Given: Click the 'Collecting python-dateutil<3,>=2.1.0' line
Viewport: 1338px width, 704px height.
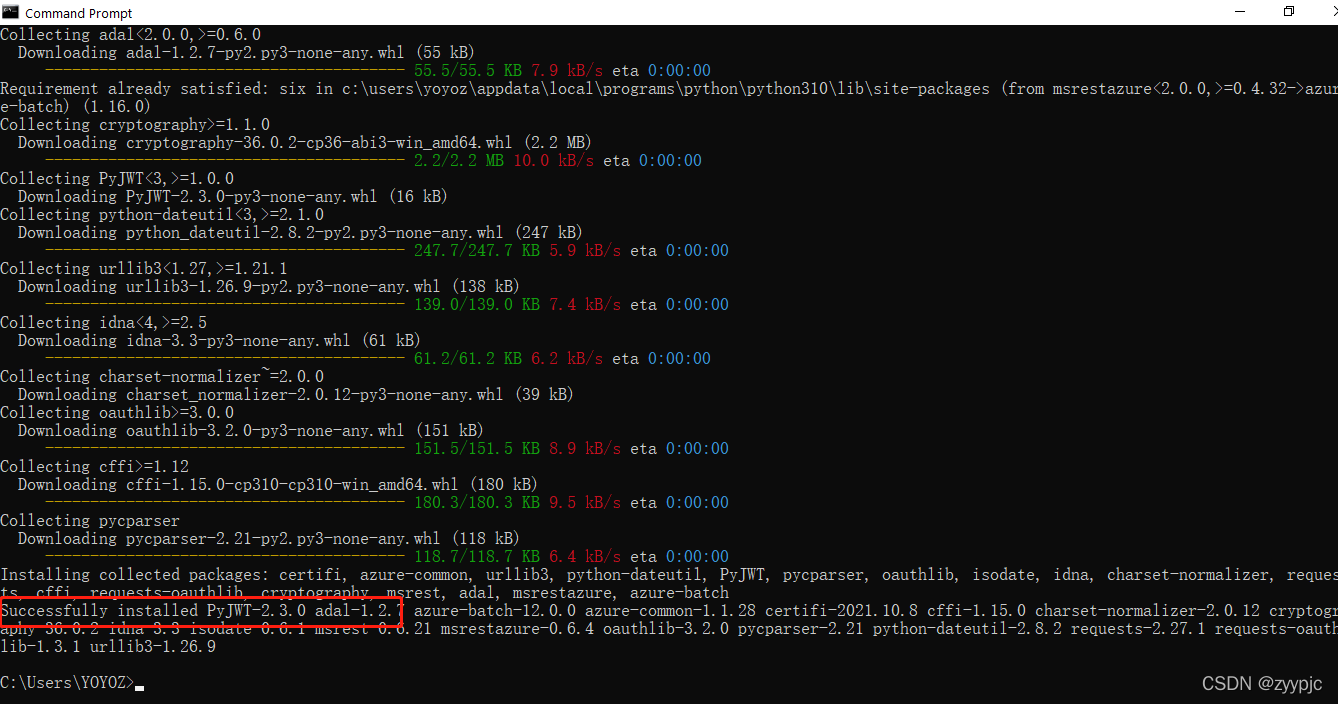Looking at the screenshot, I should point(162,215).
